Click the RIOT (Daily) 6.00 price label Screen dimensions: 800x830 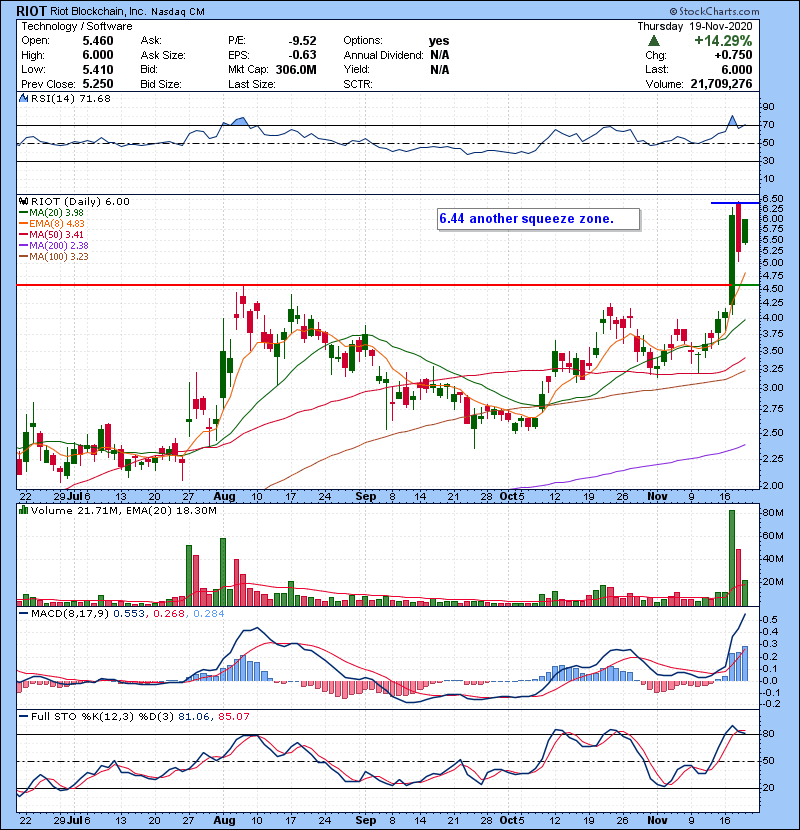click(x=80, y=201)
